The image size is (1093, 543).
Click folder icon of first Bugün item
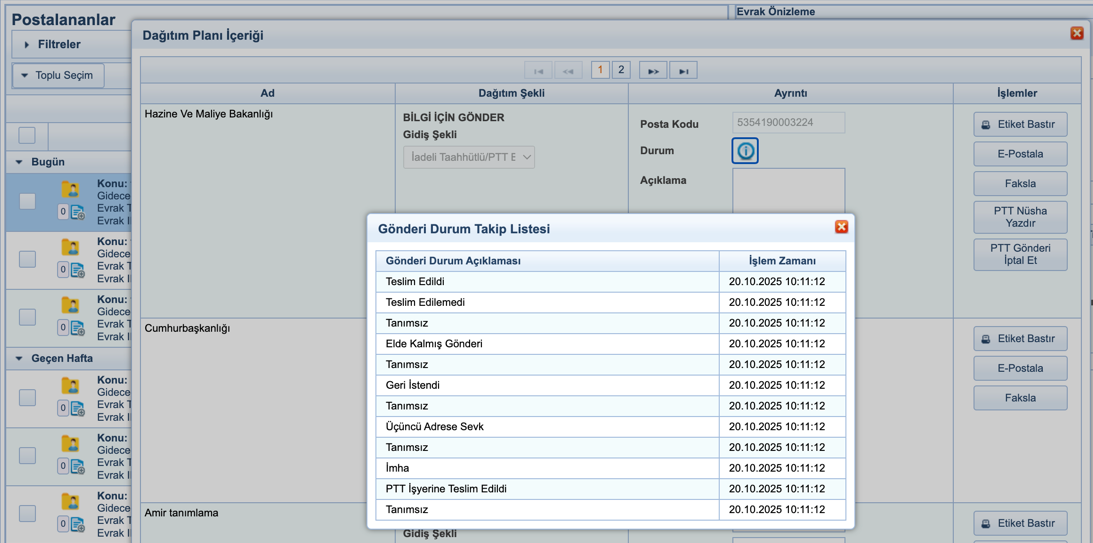pyautogui.click(x=70, y=189)
